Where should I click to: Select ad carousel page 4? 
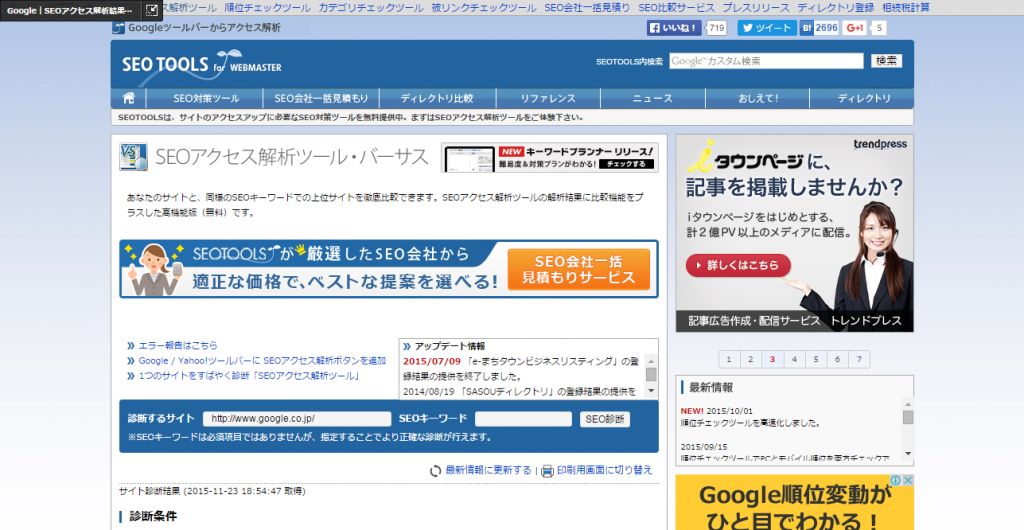(794, 359)
